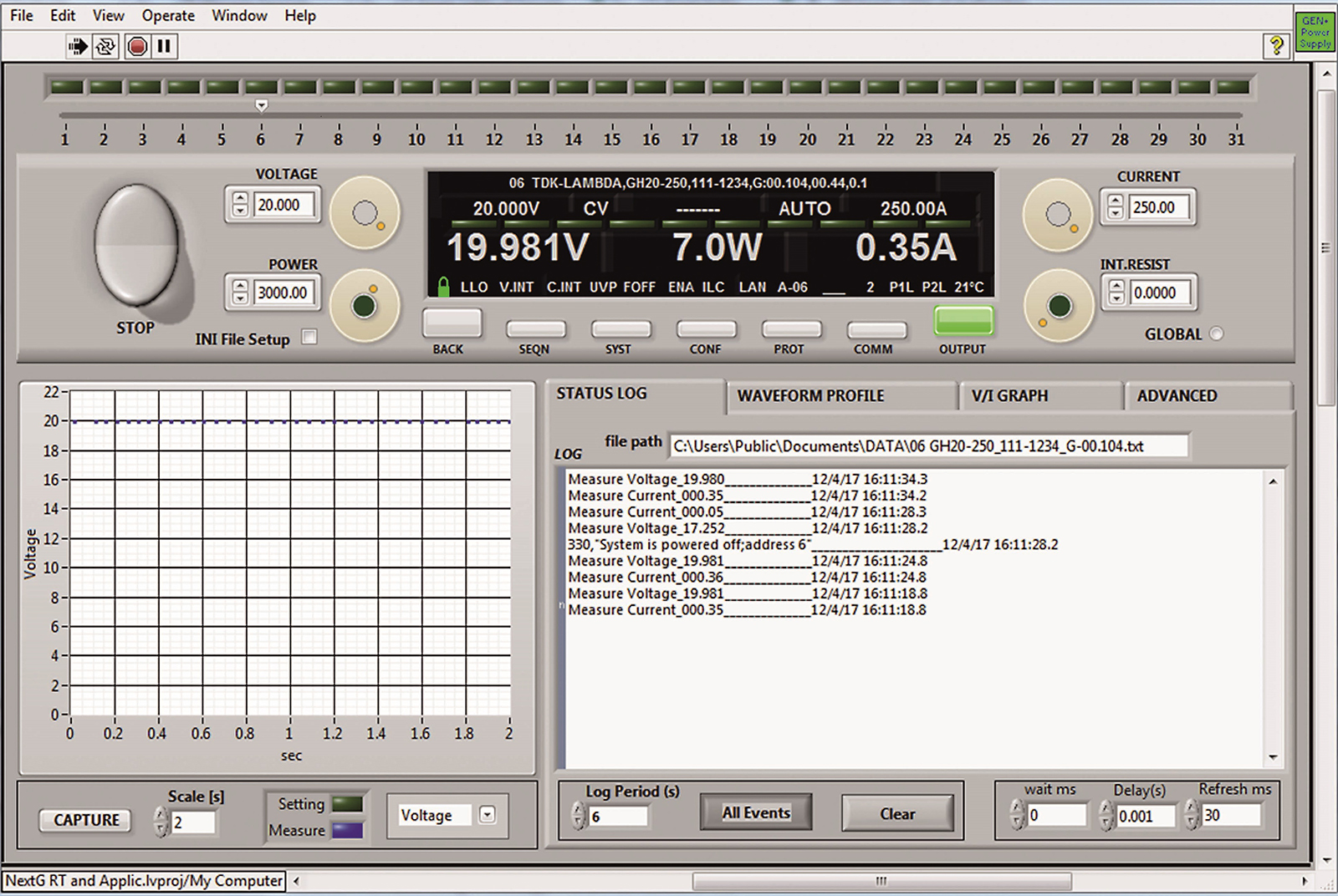Click the Refresh ms input field
The image size is (1338, 896).
point(1230,815)
